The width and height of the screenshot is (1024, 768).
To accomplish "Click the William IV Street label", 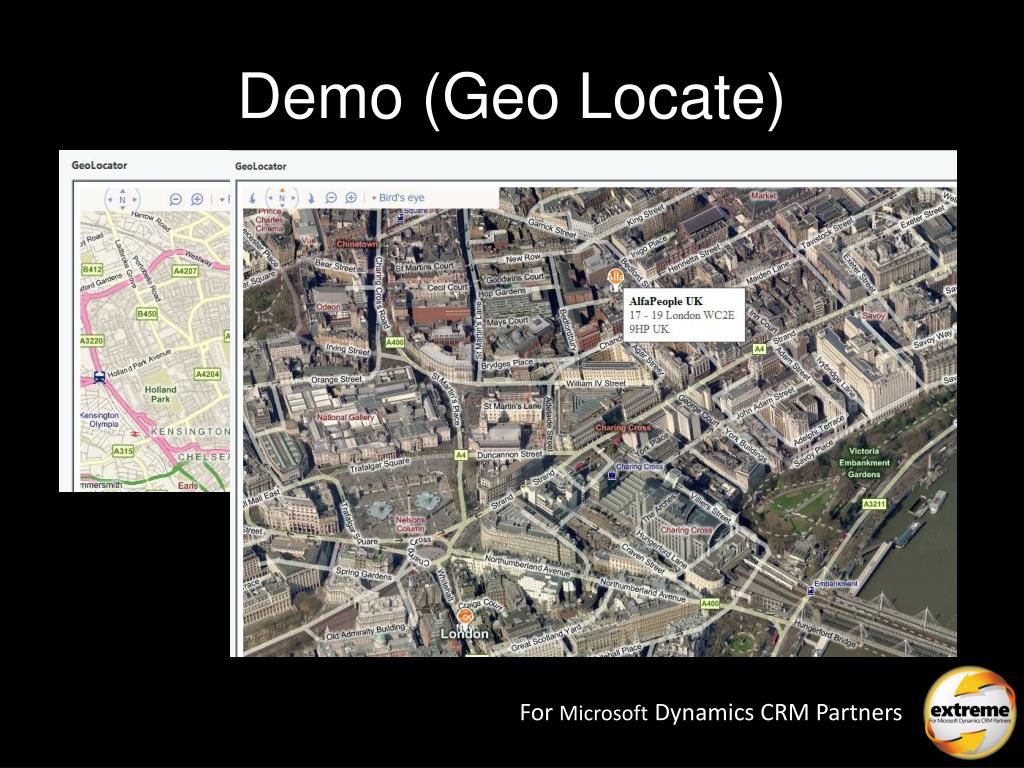I will (x=596, y=383).
